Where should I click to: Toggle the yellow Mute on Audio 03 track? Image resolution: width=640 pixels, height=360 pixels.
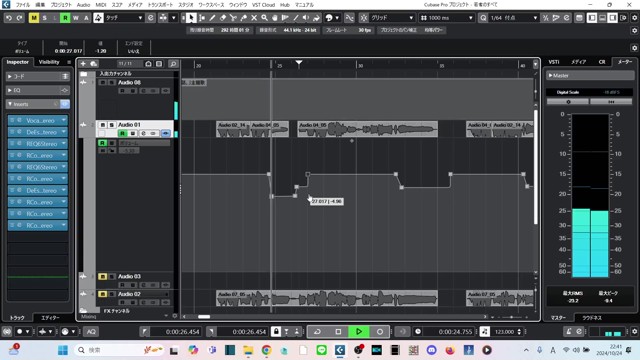click(102, 276)
